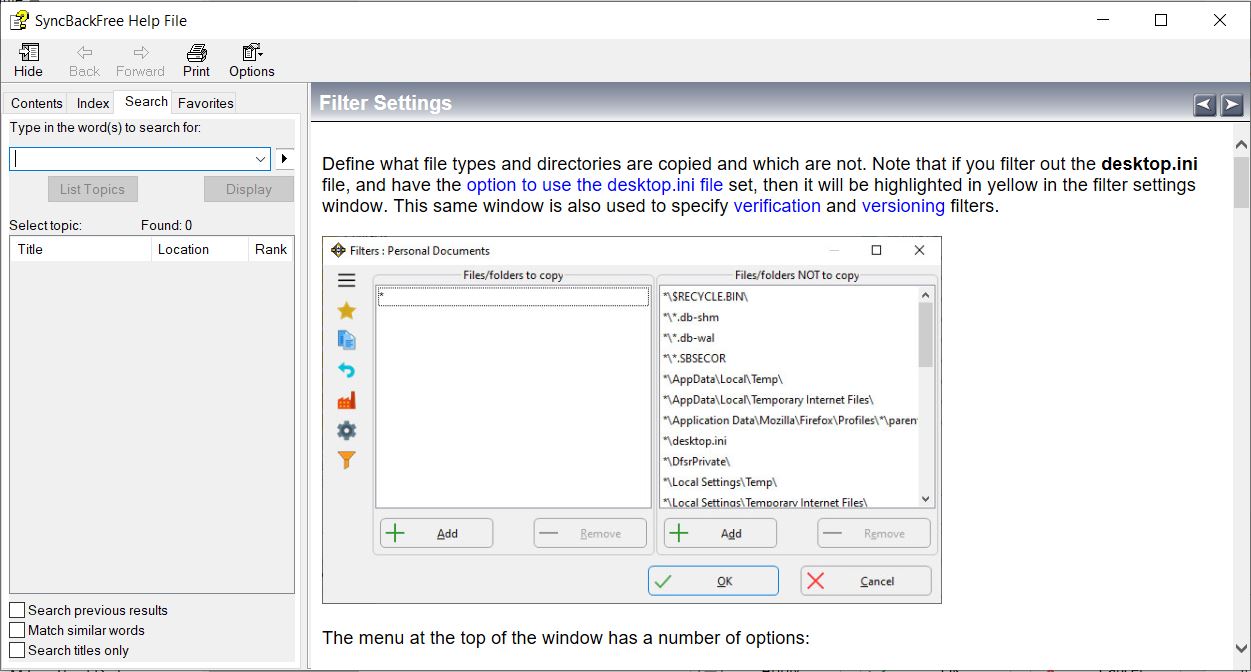This screenshot has width=1251, height=672.
Task: Sort results by Rank column header
Action: [x=271, y=249]
